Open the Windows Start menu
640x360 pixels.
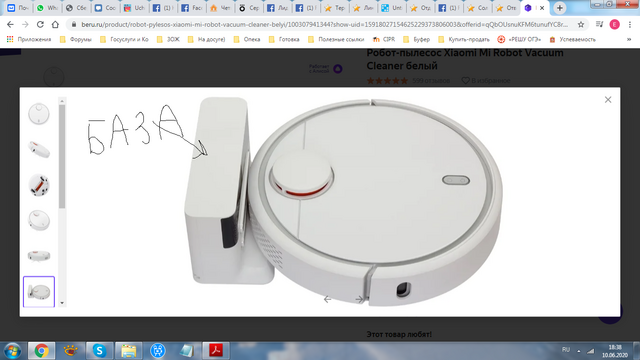[12, 351]
